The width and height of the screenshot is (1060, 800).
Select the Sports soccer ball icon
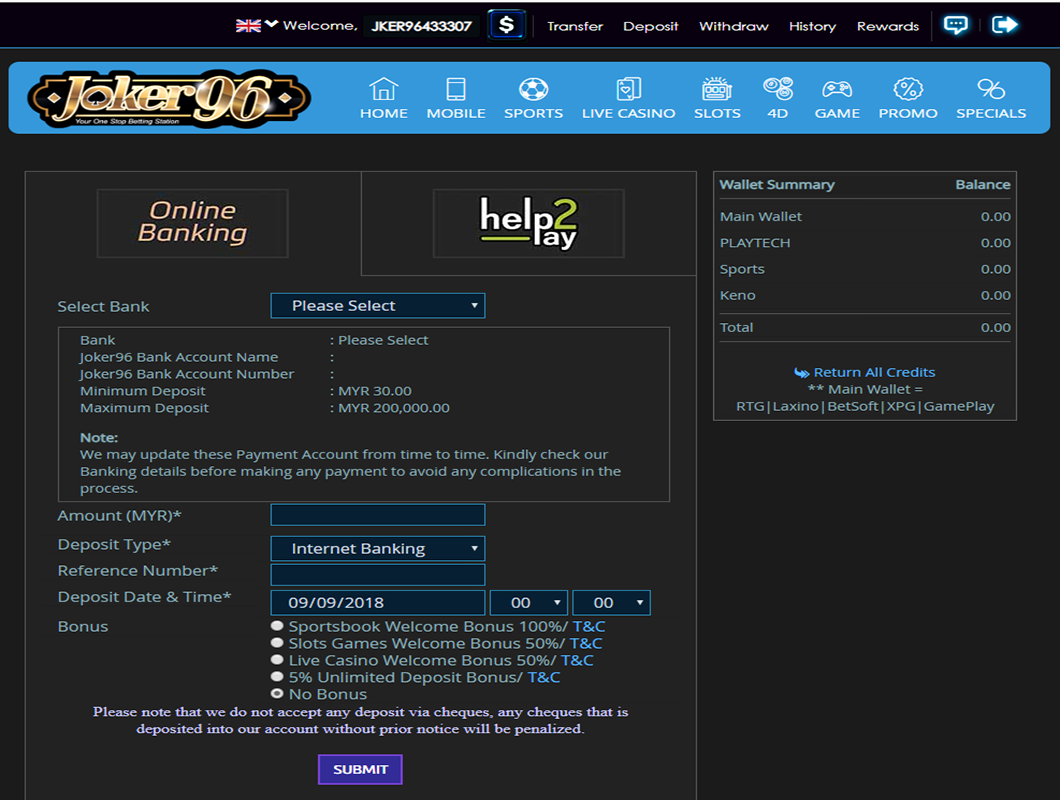tap(533, 89)
